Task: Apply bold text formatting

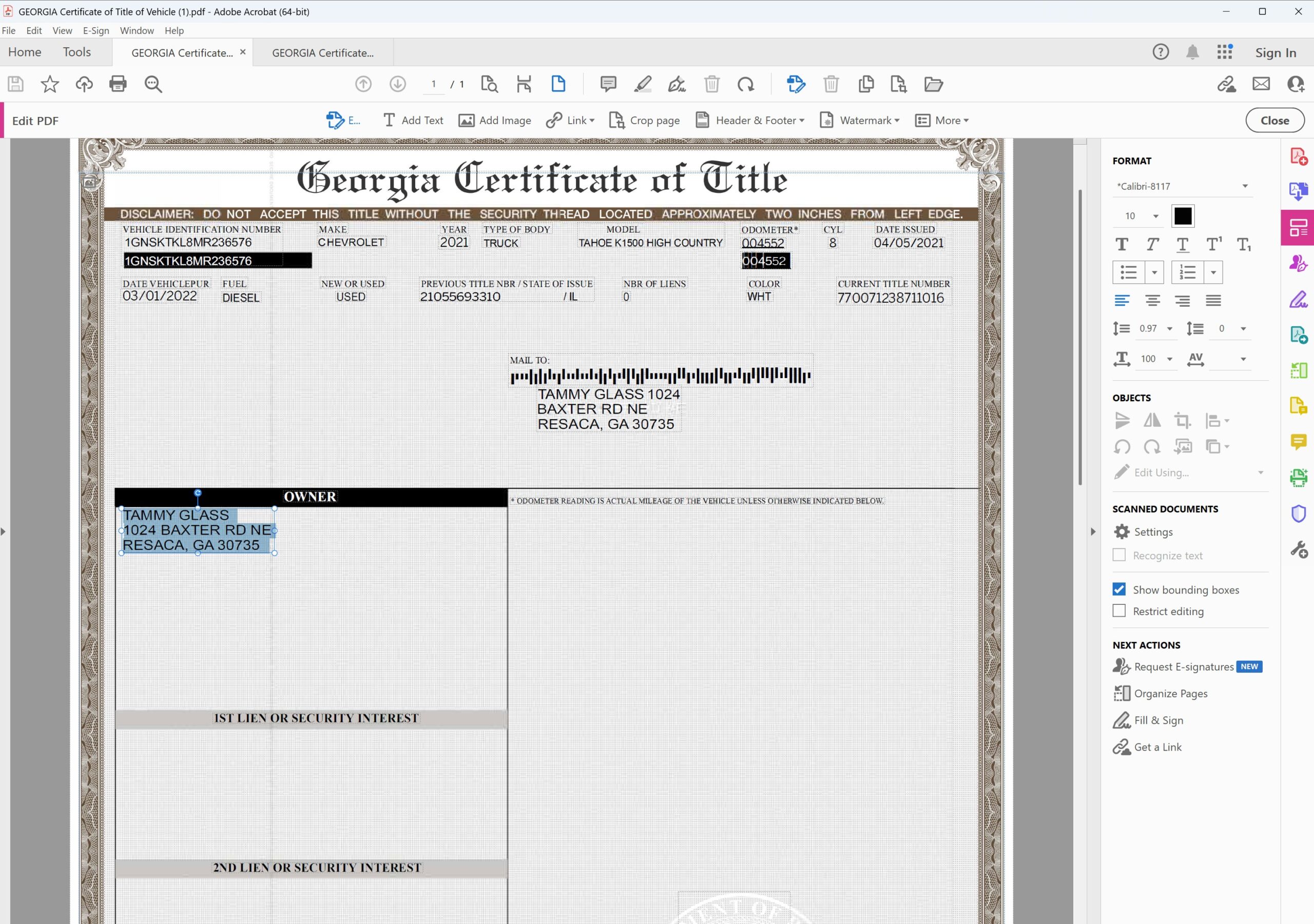Action: [x=1122, y=245]
